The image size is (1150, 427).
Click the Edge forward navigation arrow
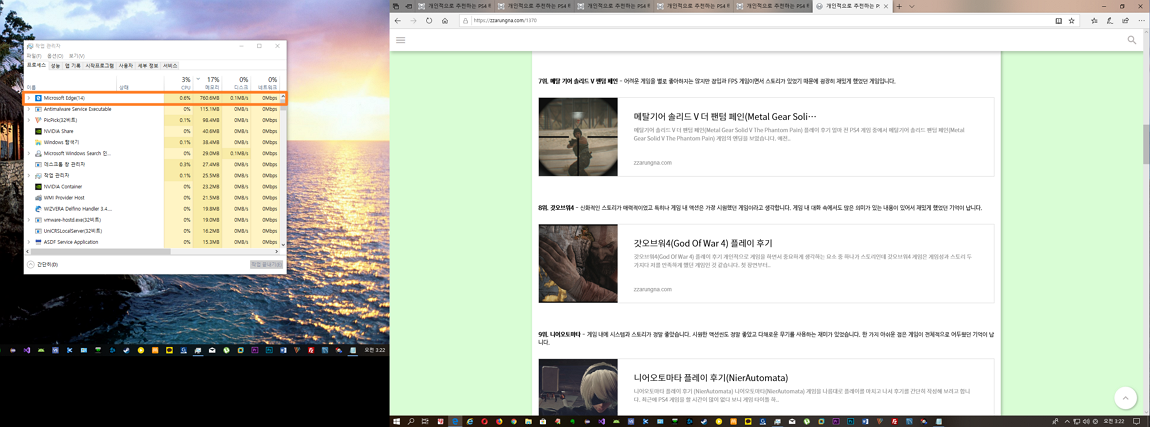pos(414,21)
